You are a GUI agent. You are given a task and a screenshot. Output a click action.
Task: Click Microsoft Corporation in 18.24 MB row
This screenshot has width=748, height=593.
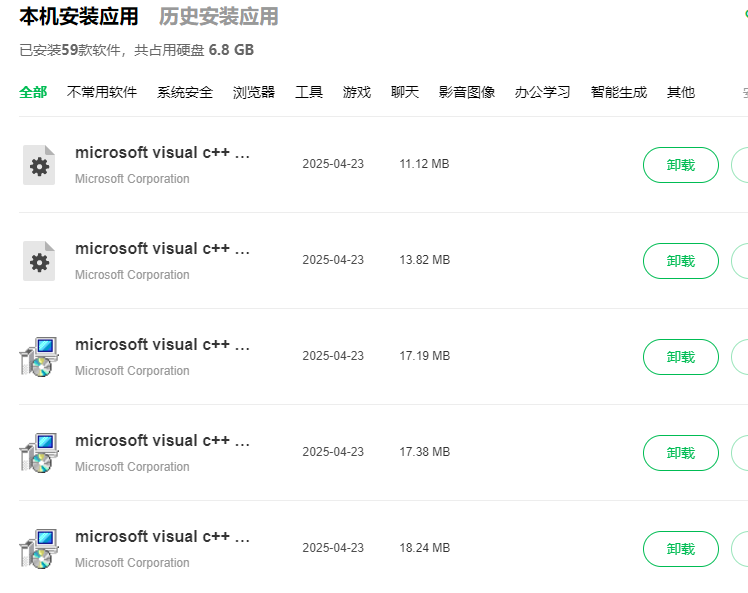pyautogui.click(x=132, y=562)
